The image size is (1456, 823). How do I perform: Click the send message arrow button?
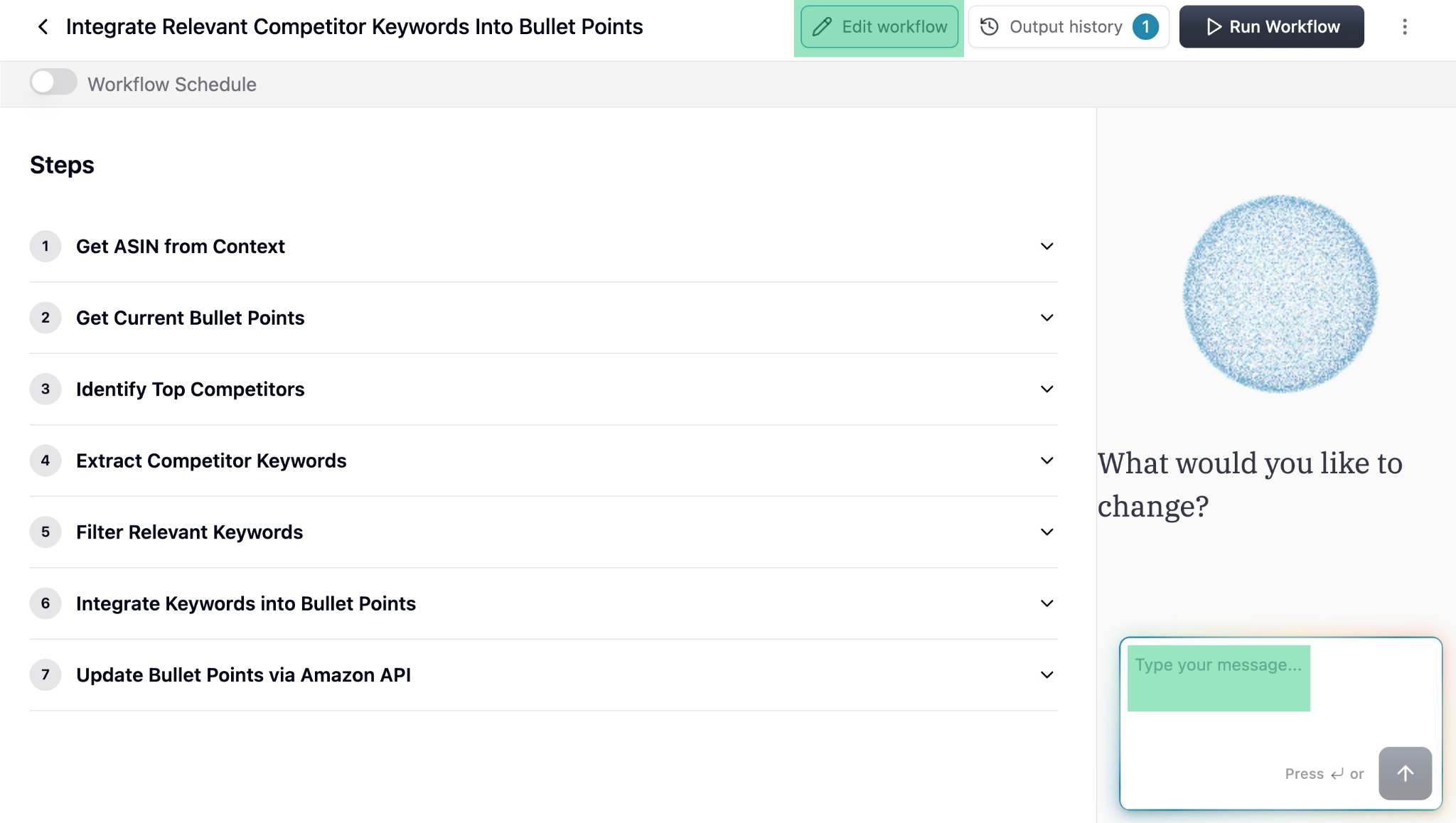point(1405,773)
